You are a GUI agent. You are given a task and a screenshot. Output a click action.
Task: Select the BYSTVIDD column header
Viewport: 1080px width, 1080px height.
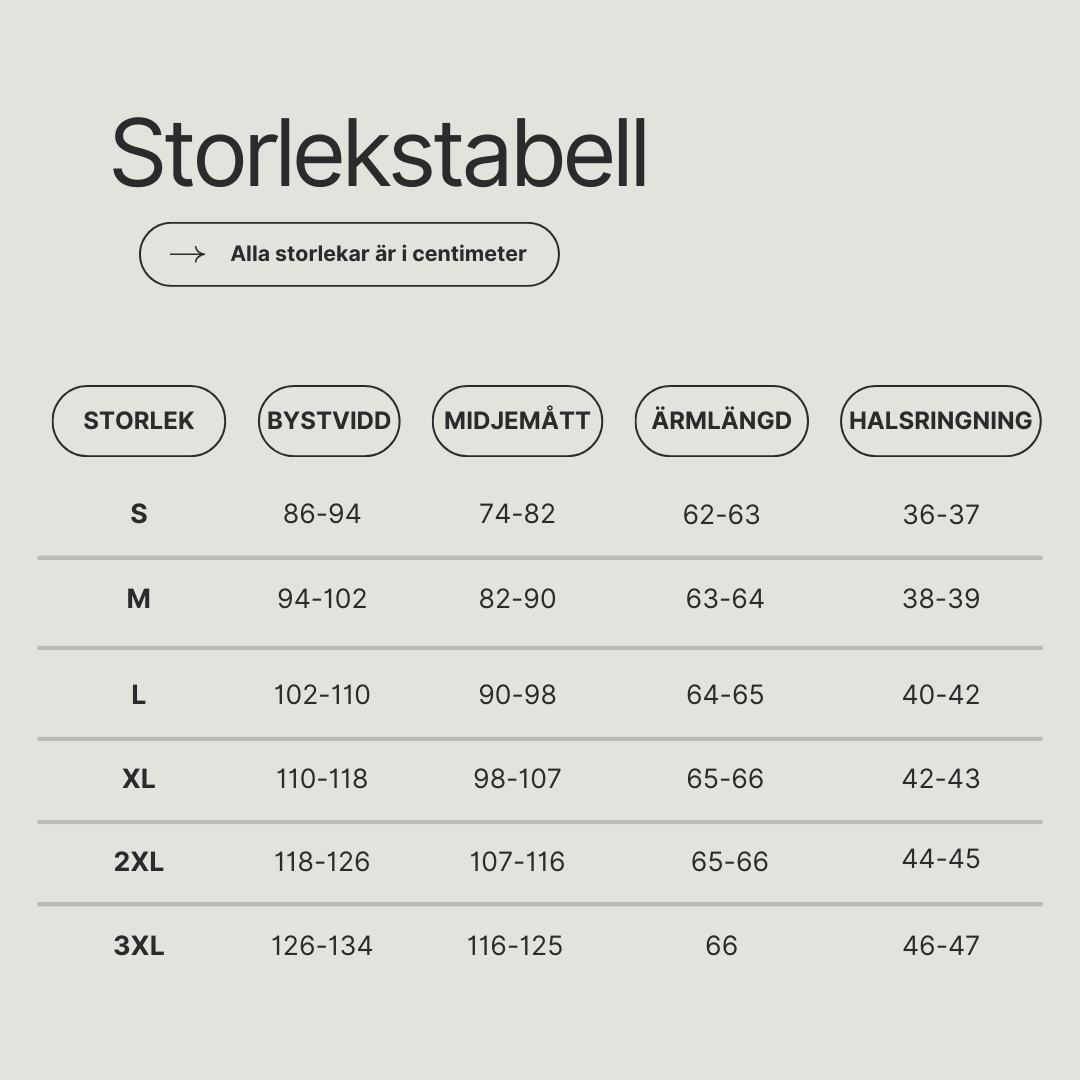click(329, 421)
